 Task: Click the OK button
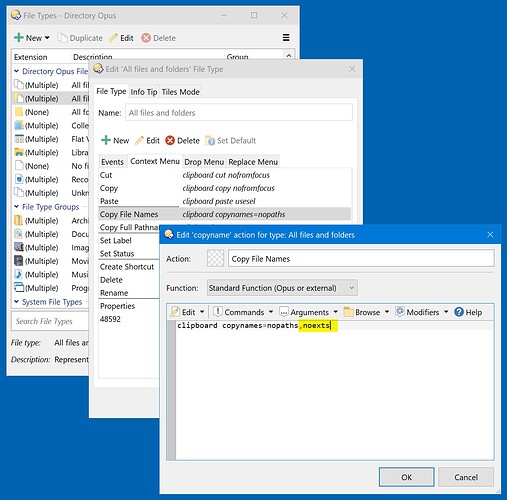coord(406,477)
